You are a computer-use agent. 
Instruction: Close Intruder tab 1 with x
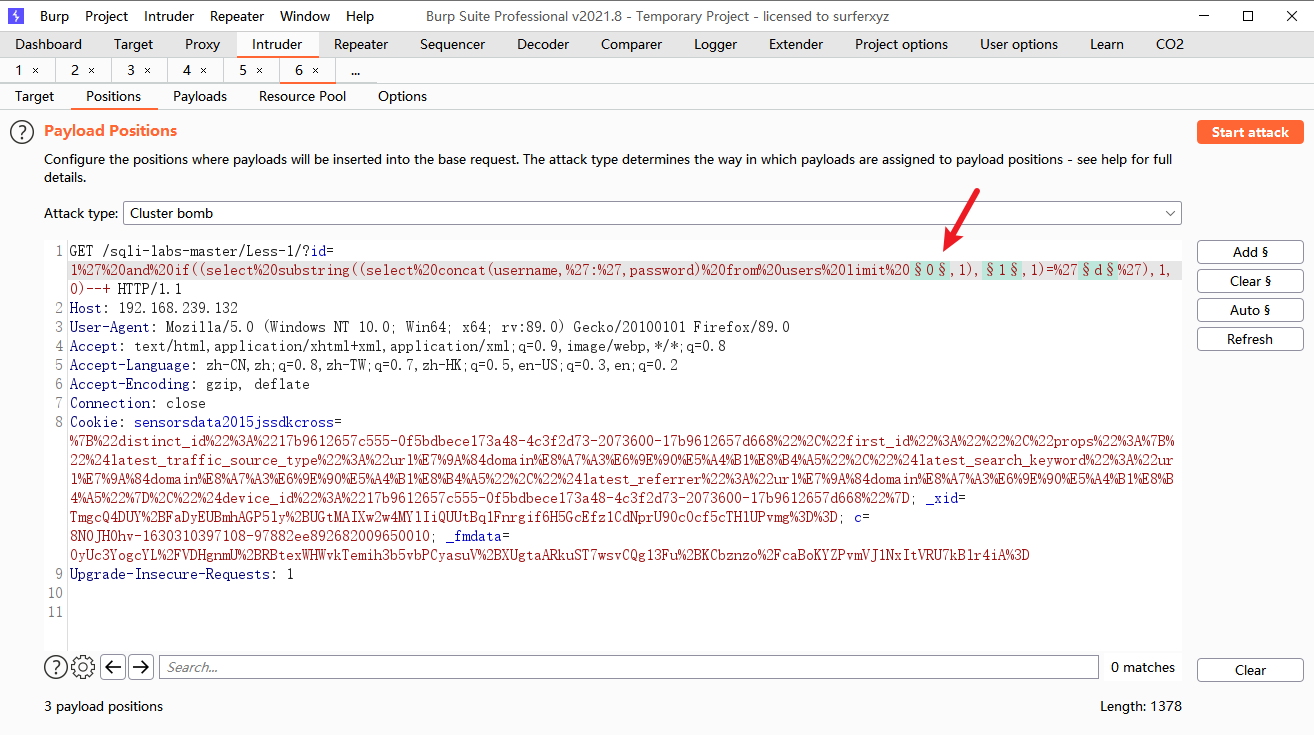(x=36, y=70)
